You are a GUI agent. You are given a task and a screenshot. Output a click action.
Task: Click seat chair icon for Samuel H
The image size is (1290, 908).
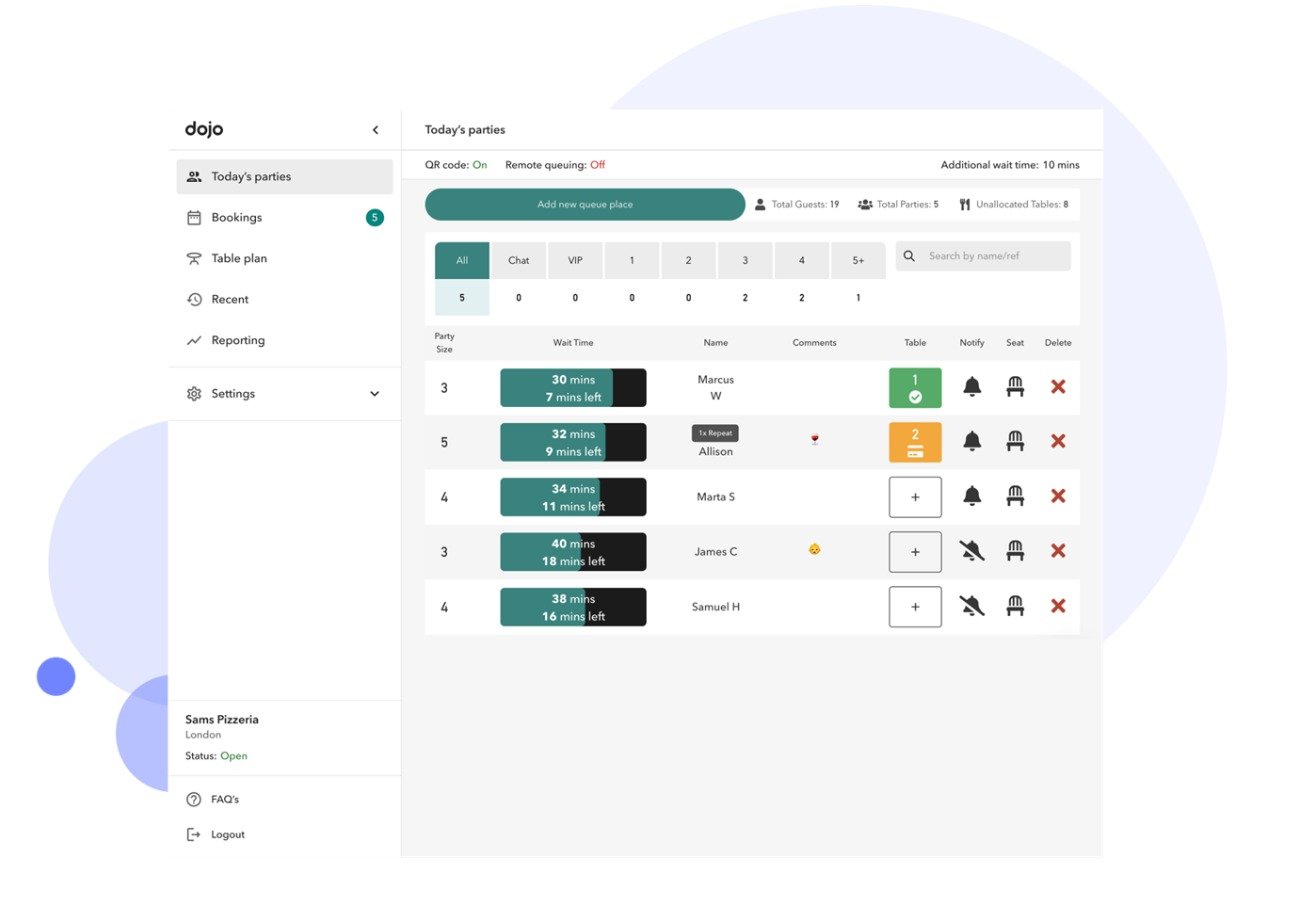click(1015, 606)
